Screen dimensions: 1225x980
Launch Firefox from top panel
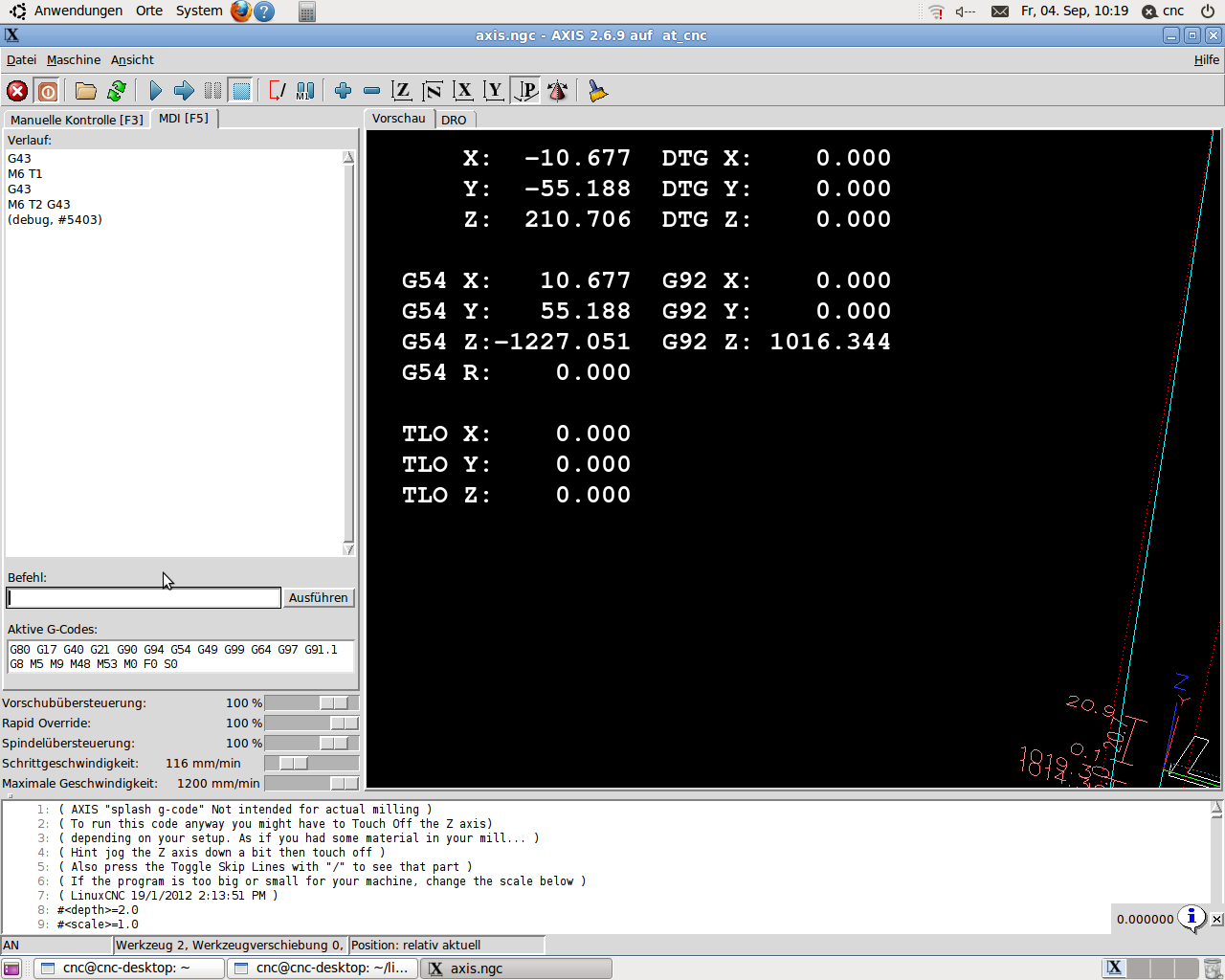click(241, 11)
